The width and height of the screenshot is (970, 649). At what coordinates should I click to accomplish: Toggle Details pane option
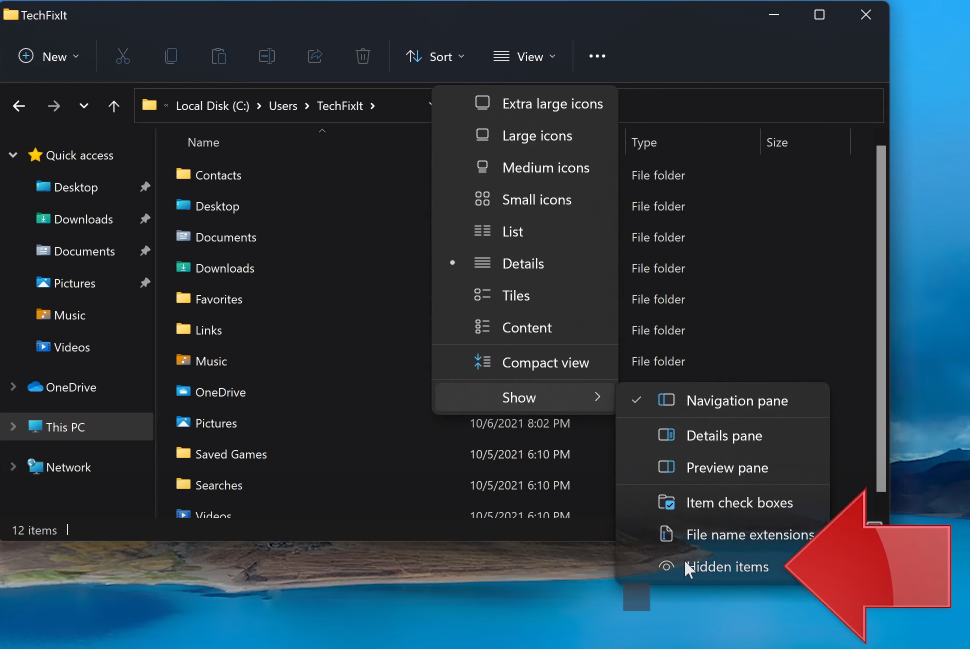pyautogui.click(x=723, y=436)
